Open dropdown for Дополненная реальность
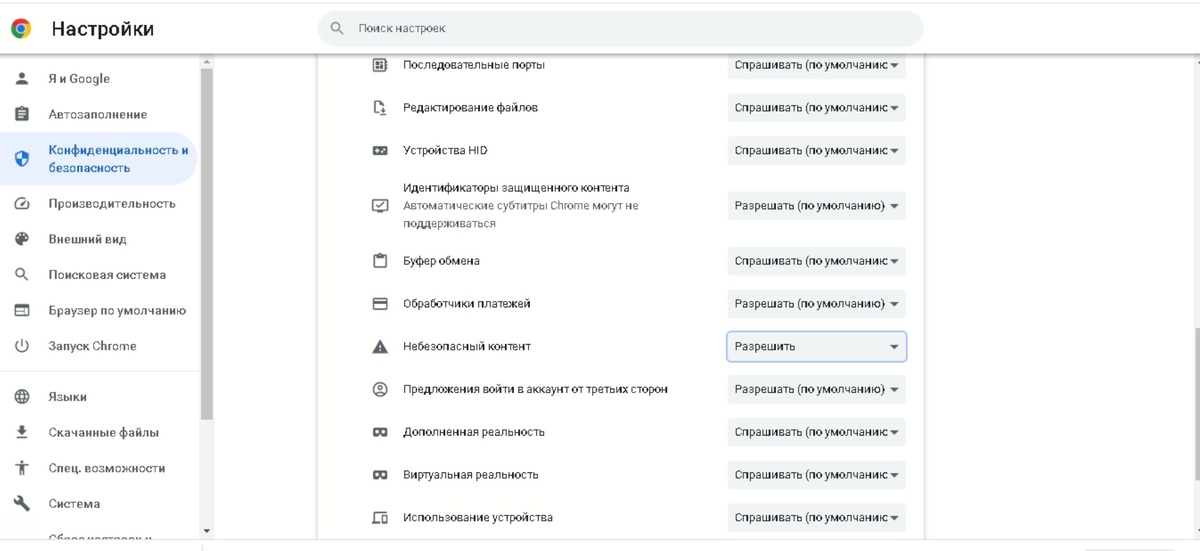1200x551 pixels. coord(816,432)
